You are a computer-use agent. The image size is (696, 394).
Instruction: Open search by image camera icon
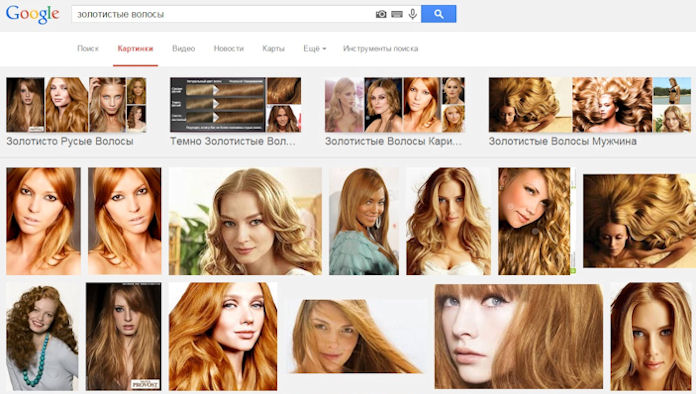click(x=381, y=14)
